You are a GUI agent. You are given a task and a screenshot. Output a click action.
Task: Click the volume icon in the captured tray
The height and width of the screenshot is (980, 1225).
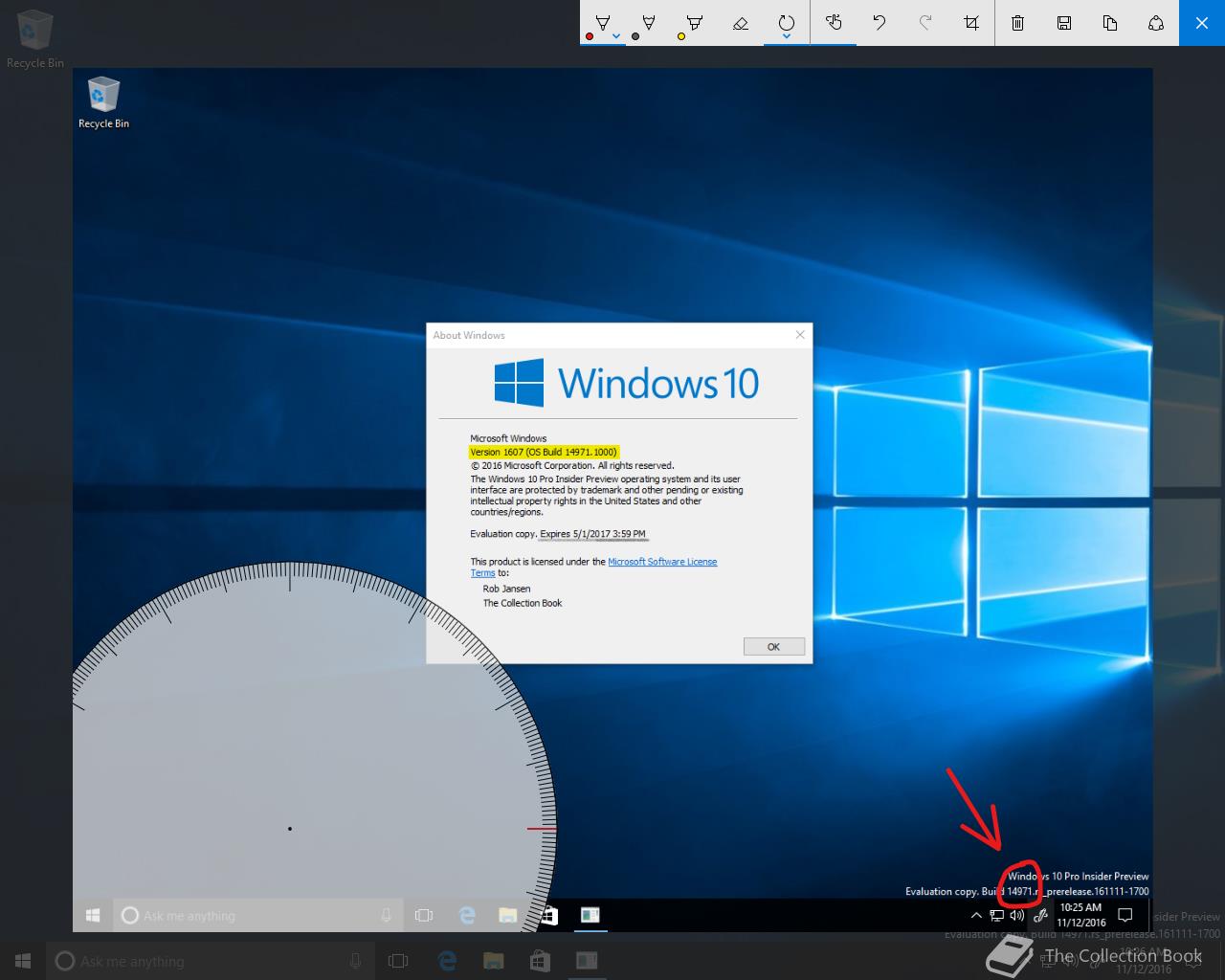click(1016, 916)
